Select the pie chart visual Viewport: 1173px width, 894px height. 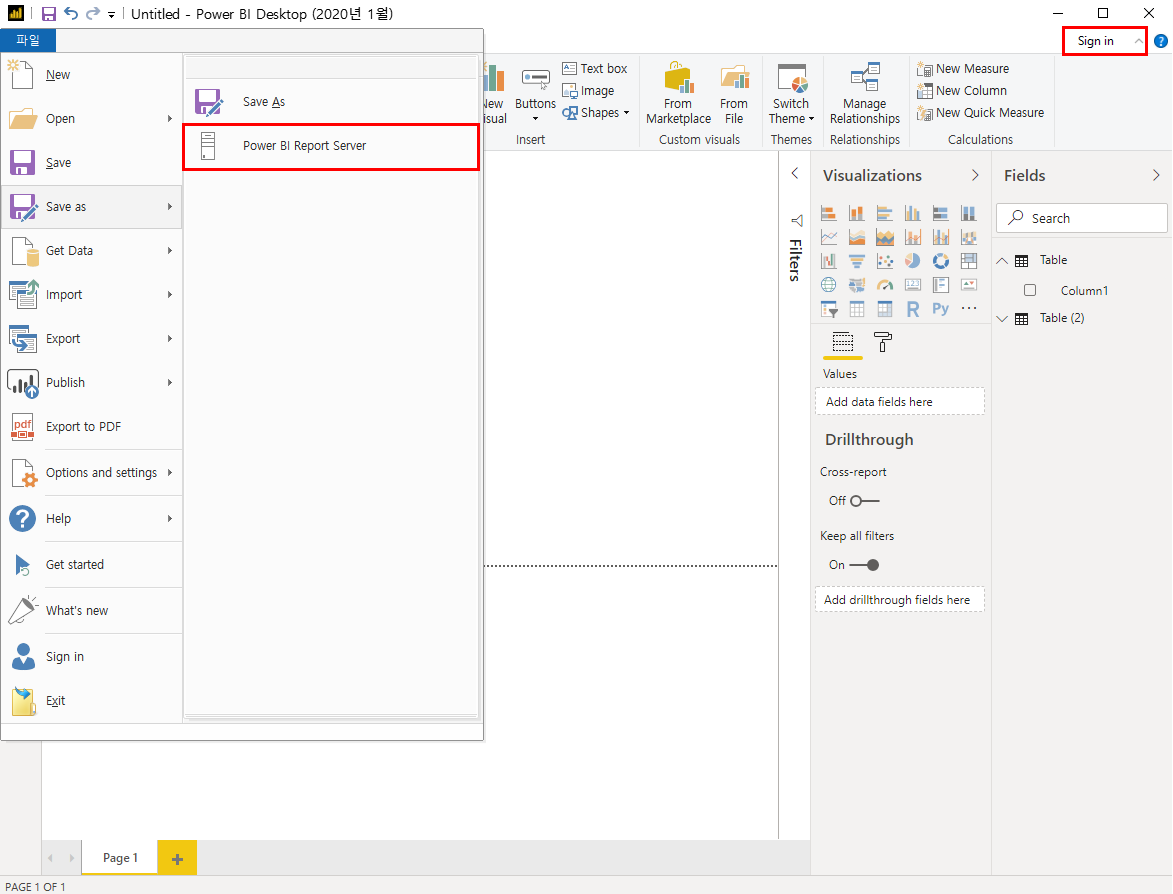(913, 261)
